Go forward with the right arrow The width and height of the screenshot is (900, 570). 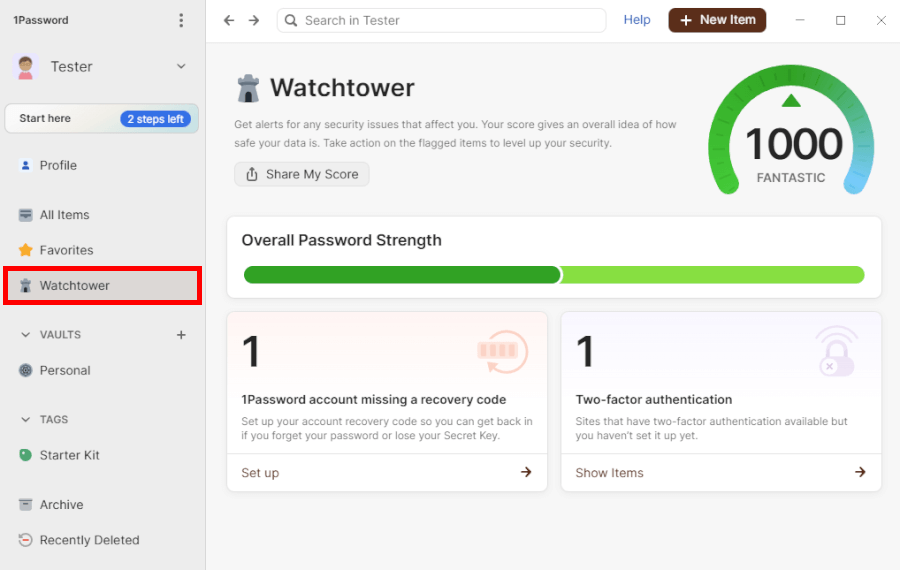point(254,21)
